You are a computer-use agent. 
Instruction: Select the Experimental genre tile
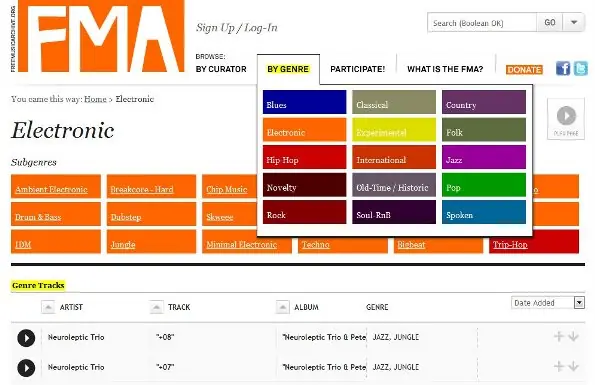tap(394, 130)
